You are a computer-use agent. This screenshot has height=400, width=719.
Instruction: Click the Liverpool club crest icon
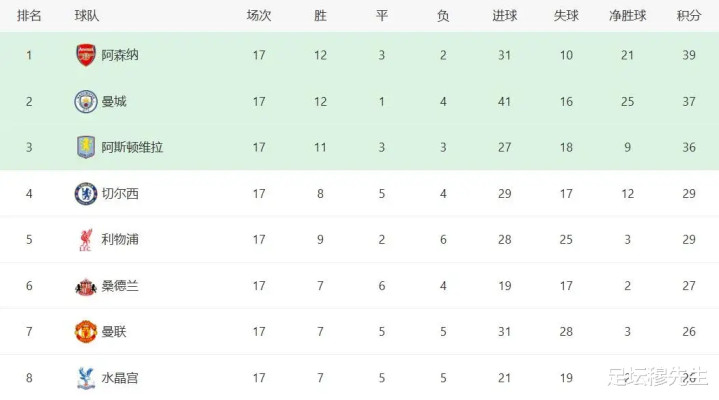coord(86,239)
